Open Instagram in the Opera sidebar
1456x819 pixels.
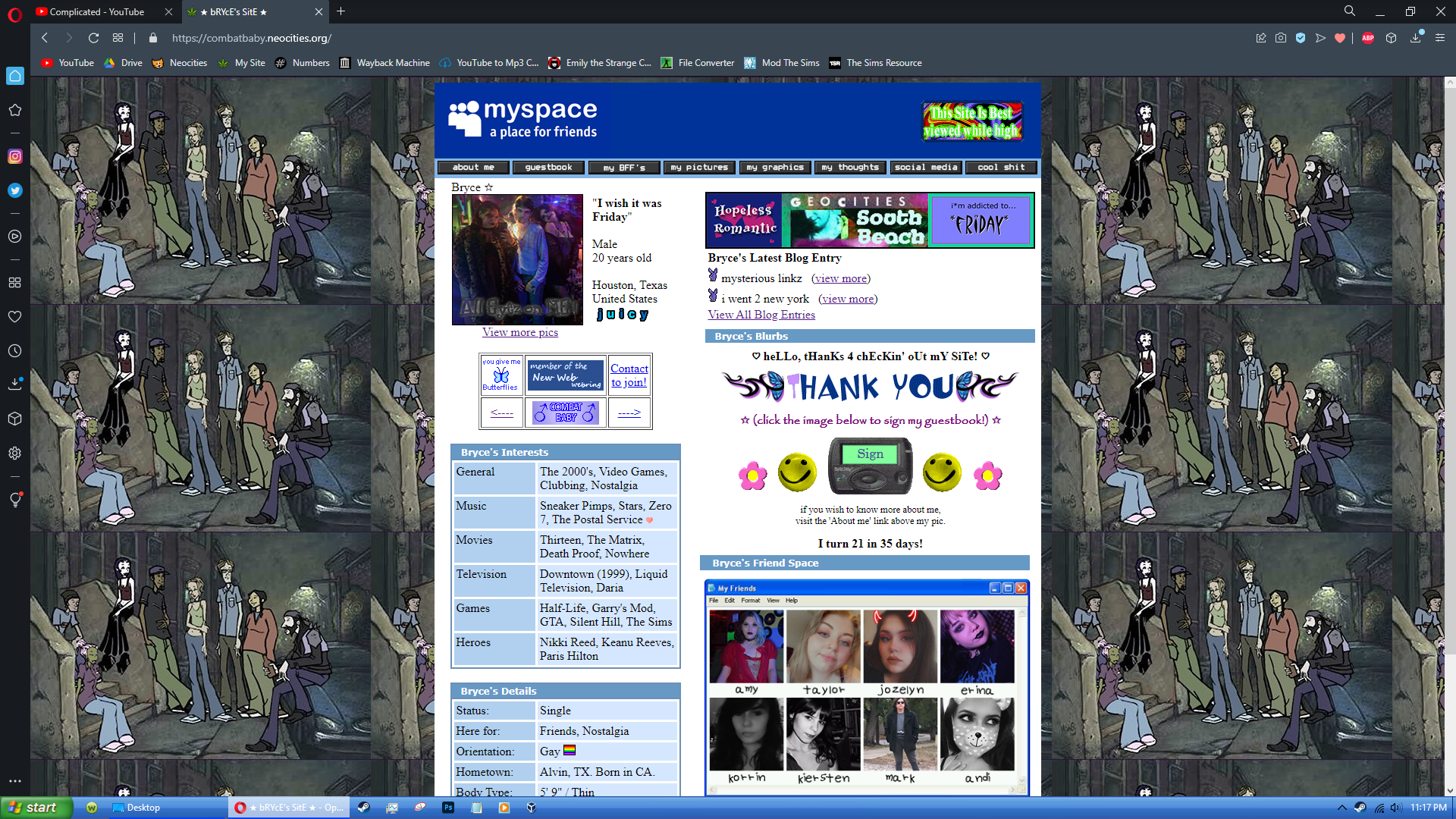pos(14,156)
